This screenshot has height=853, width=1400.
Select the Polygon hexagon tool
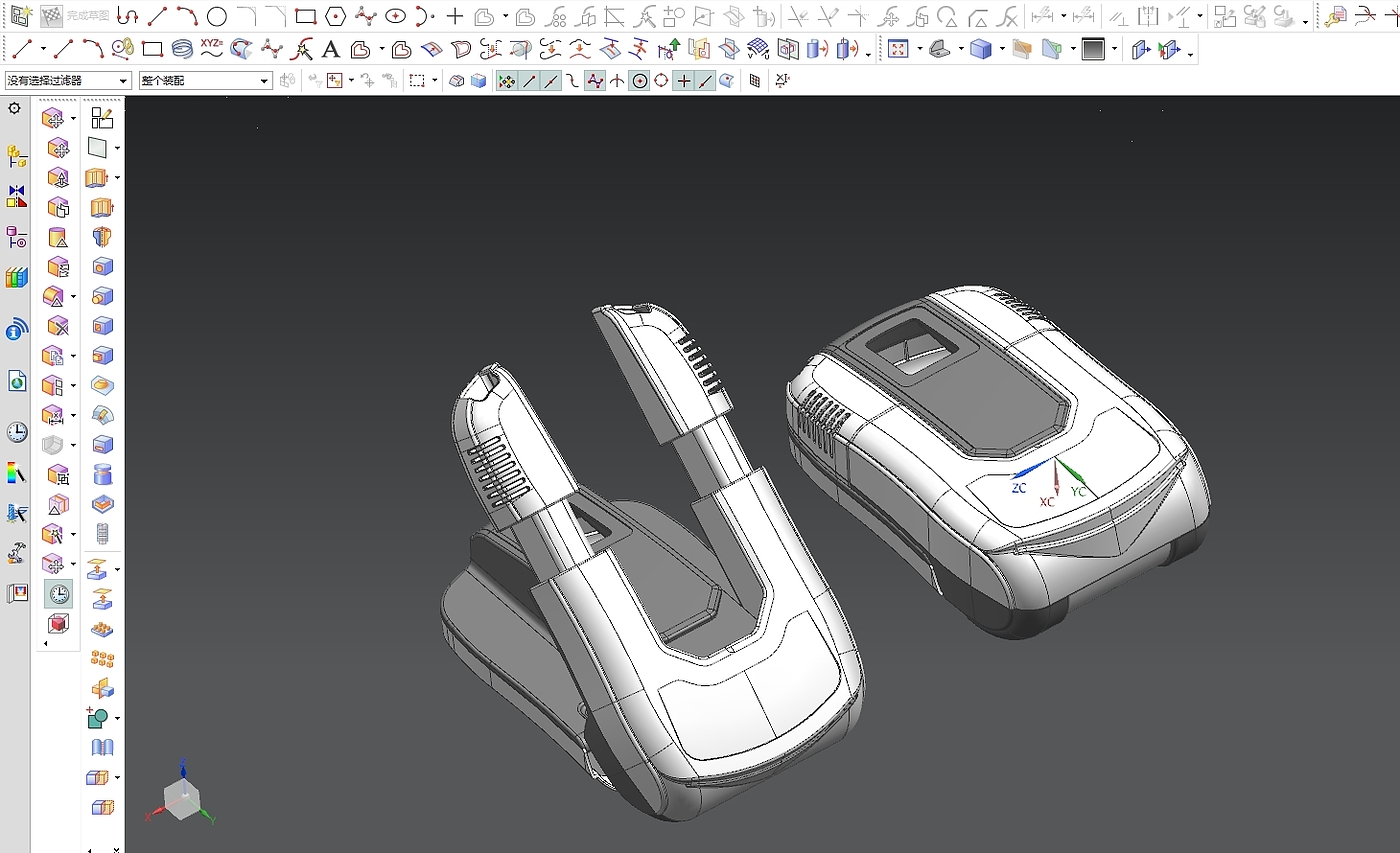point(337,16)
